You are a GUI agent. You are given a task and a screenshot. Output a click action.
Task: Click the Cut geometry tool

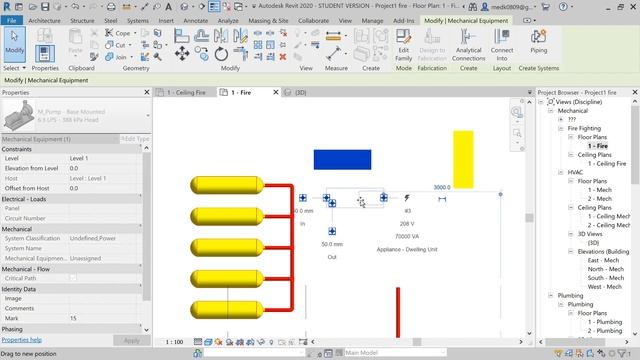click(x=116, y=45)
